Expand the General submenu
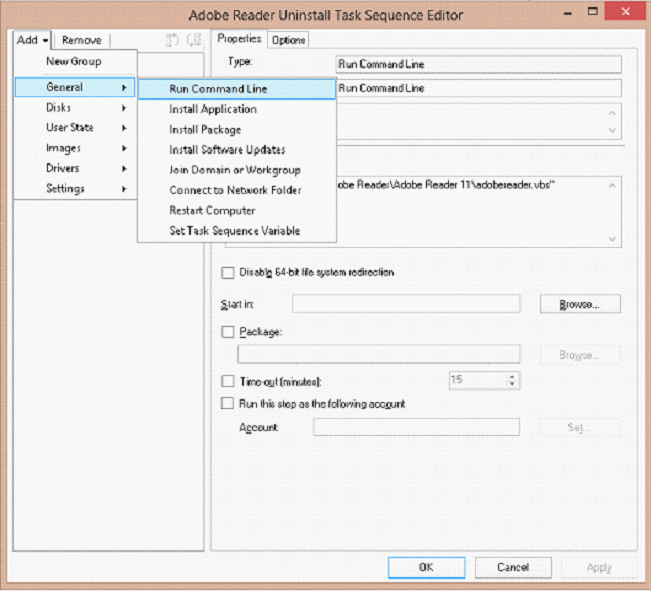 click(x=75, y=87)
